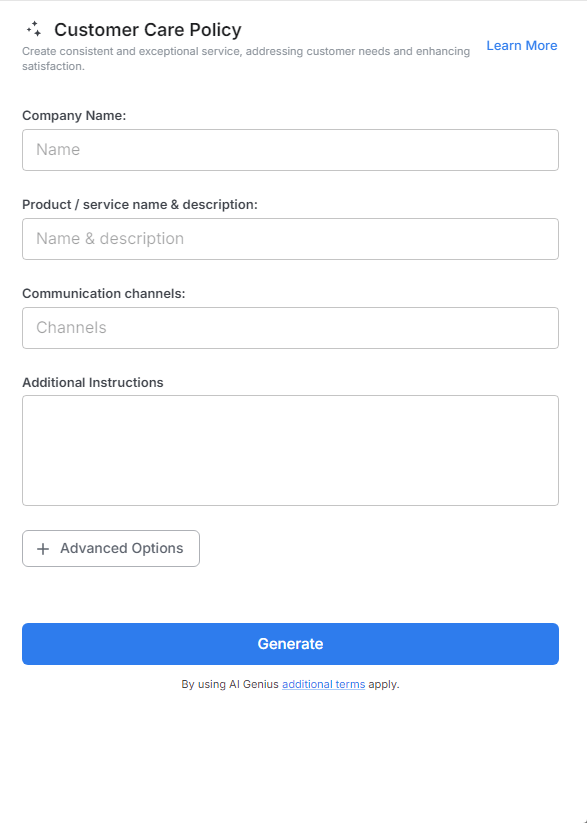Expand the Advanced Options section

coord(110,548)
